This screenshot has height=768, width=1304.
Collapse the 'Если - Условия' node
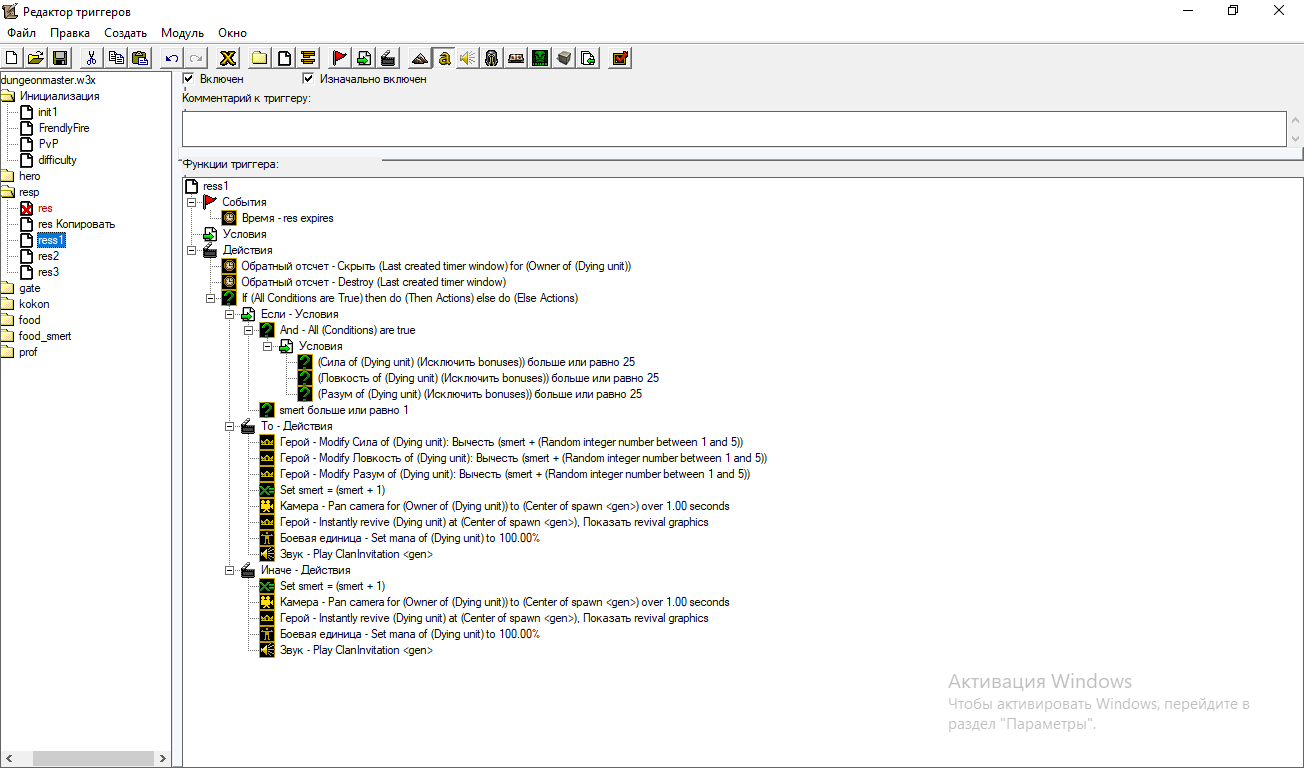point(229,314)
